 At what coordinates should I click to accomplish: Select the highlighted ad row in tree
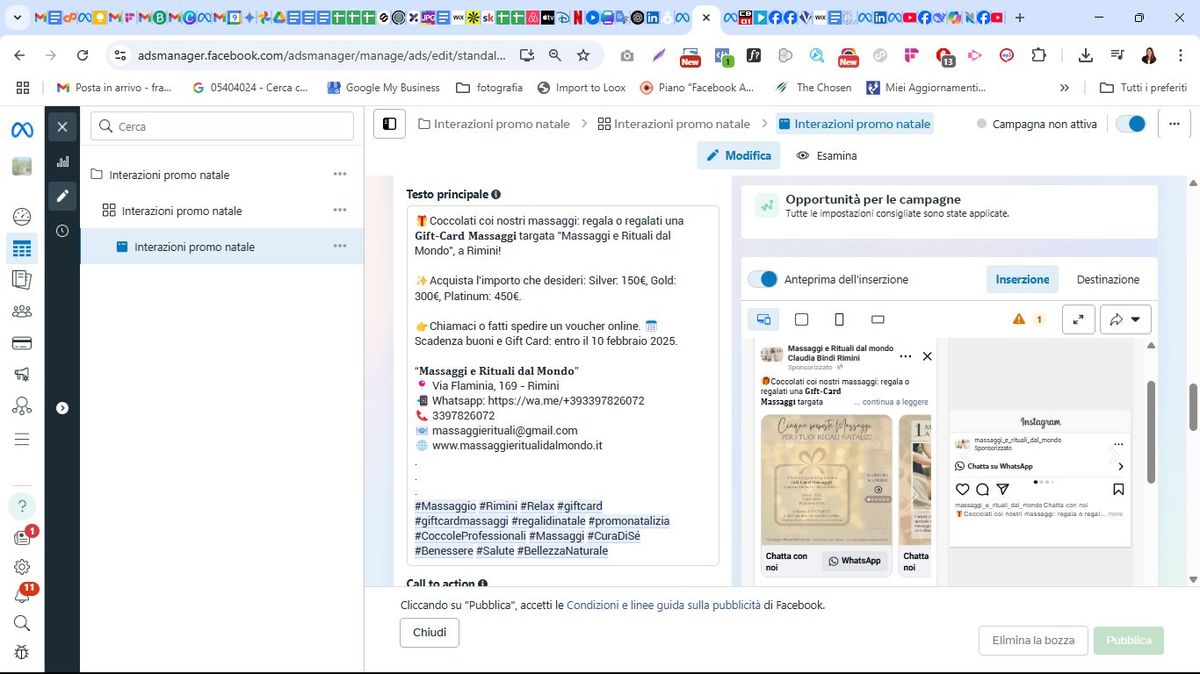[x=222, y=246]
